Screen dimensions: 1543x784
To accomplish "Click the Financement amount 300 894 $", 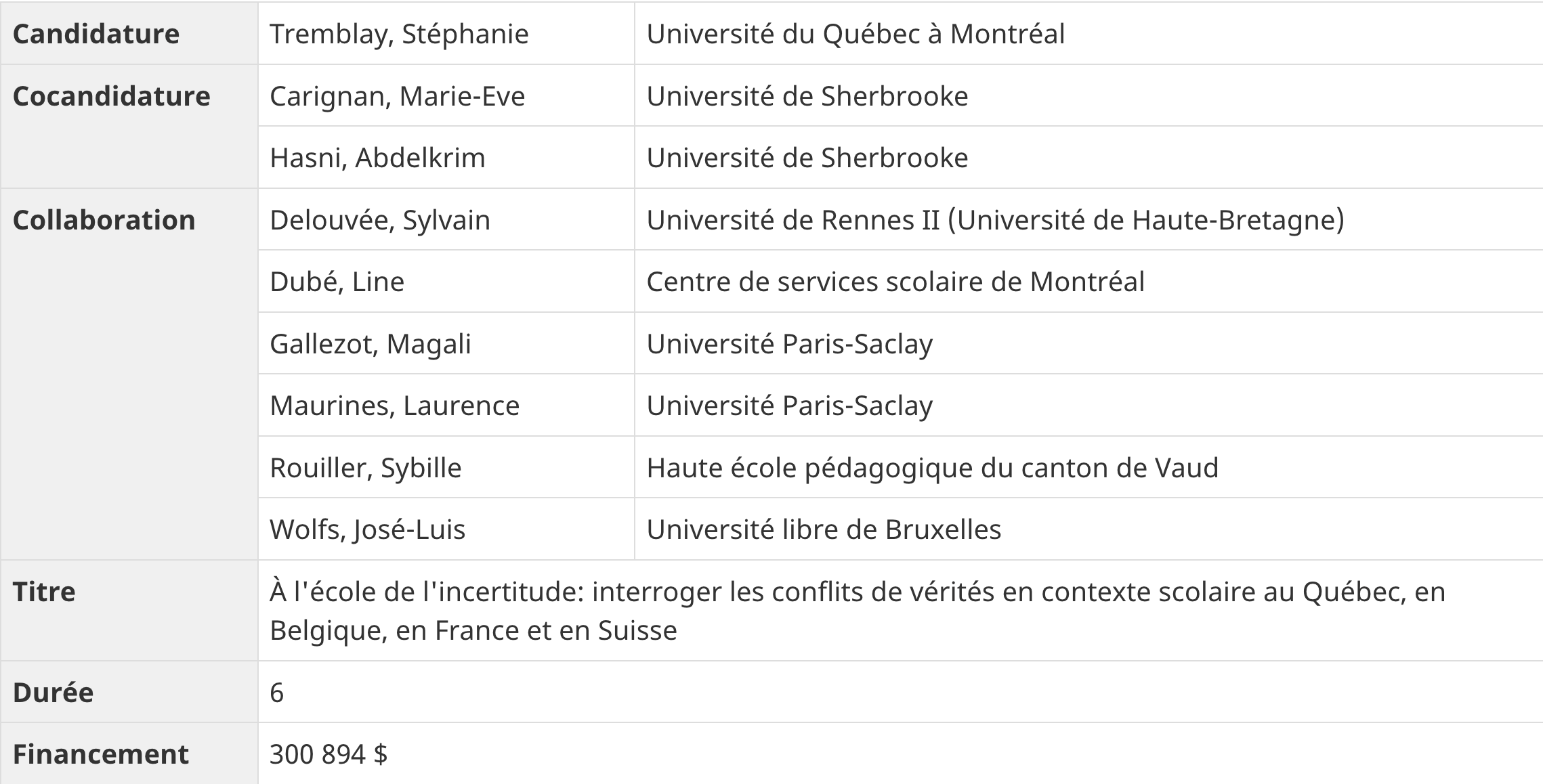I will tap(328, 754).
